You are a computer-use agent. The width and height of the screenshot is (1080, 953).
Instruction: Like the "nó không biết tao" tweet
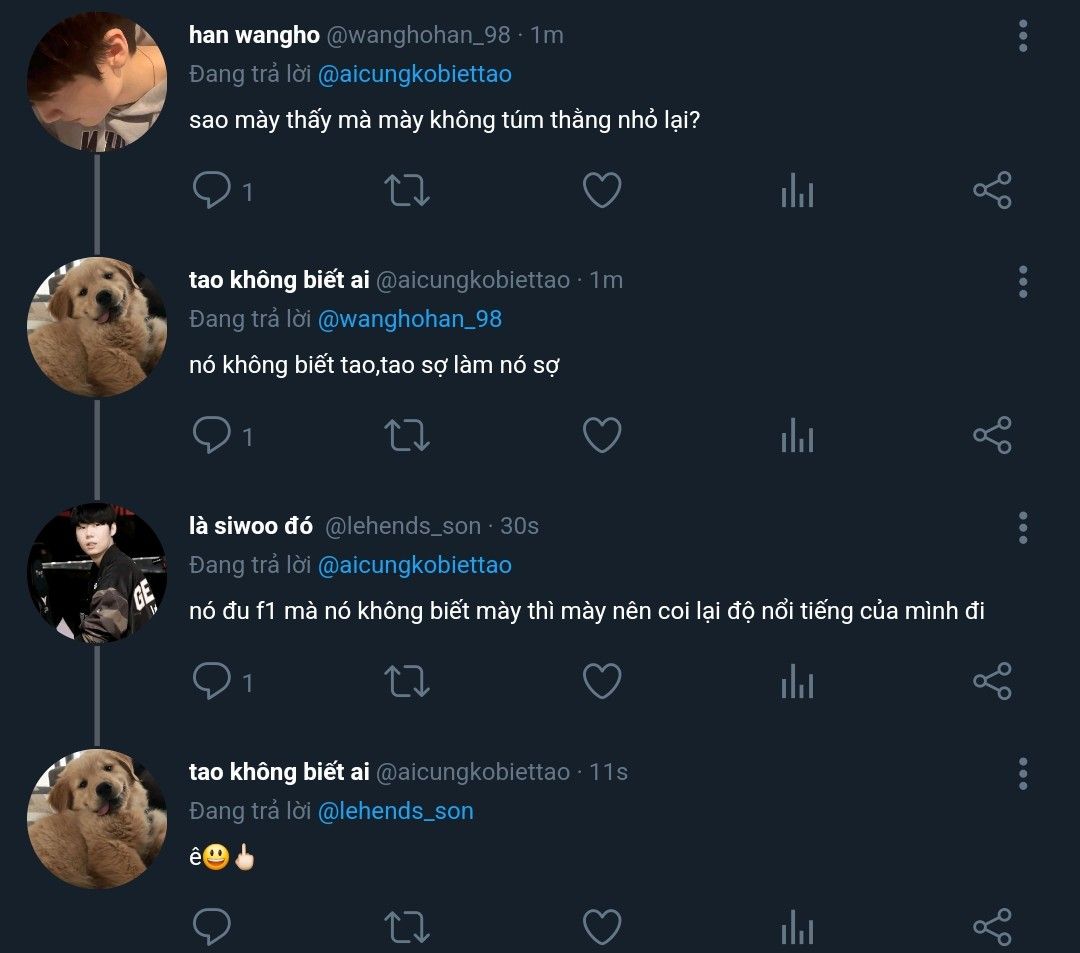(602, 436)
